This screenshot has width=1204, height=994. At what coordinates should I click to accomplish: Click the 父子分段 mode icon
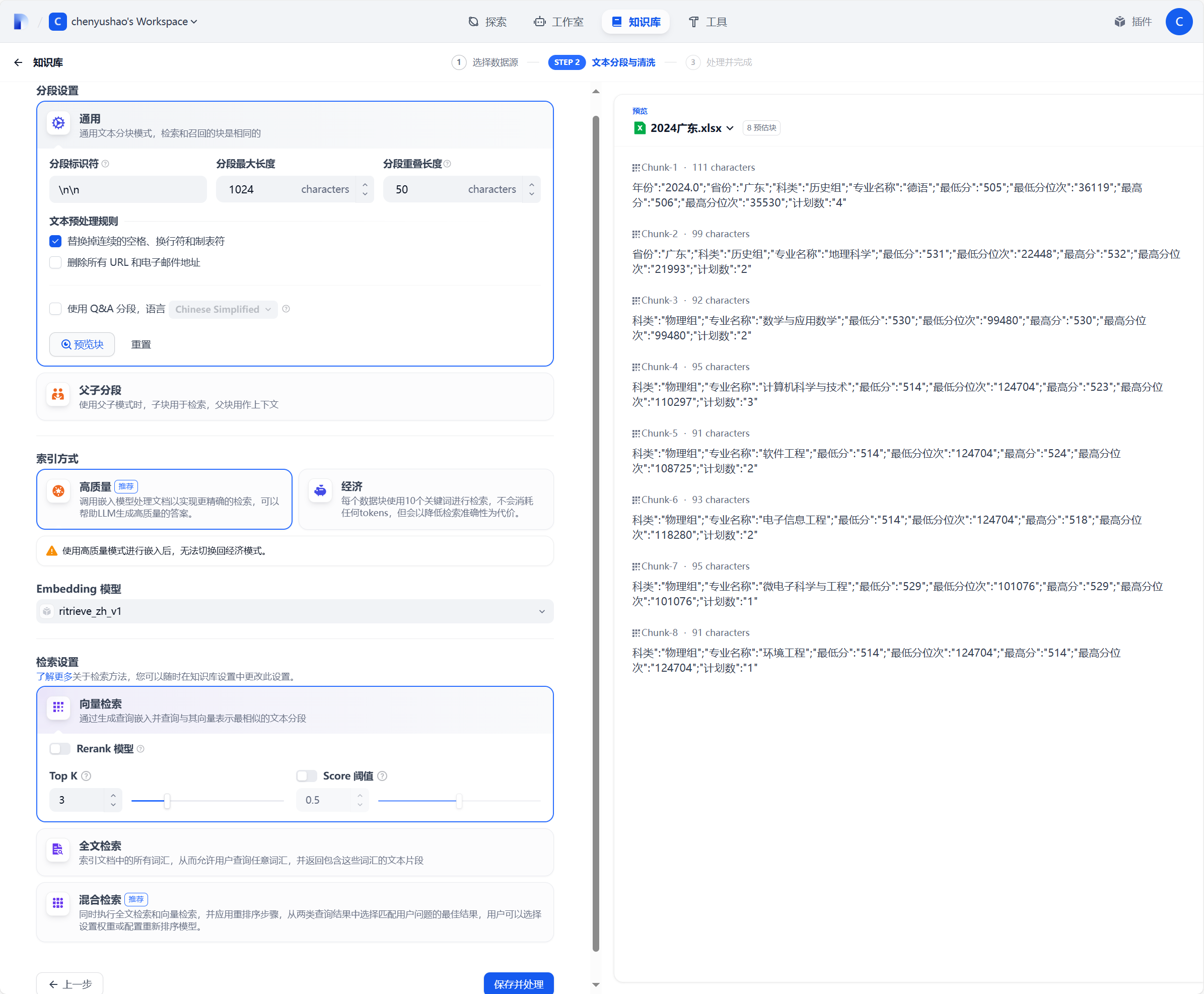[58, 394]
